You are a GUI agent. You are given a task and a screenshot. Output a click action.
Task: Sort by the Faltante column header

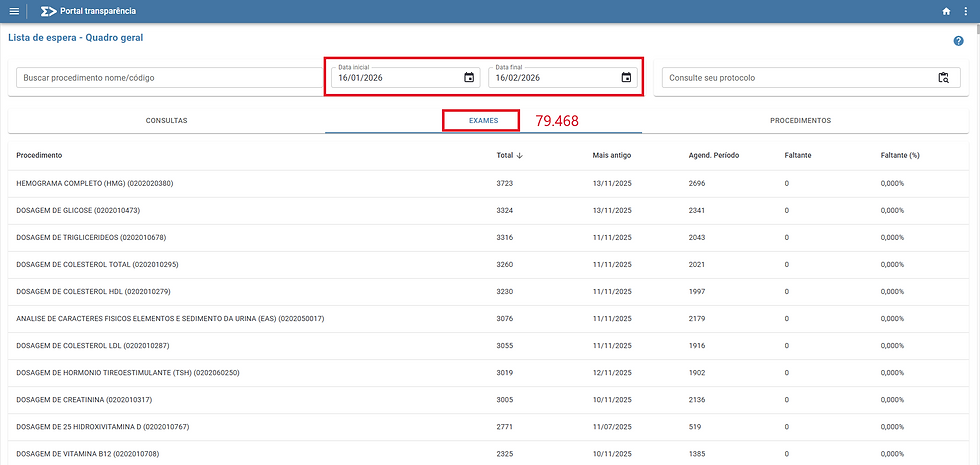(x=798, y=155)
